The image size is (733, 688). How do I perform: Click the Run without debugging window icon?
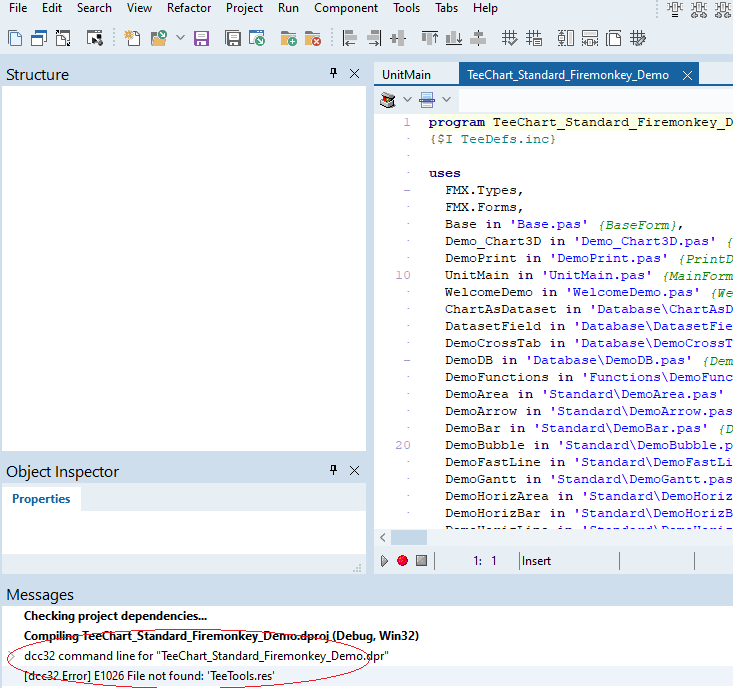coord(95,38)
